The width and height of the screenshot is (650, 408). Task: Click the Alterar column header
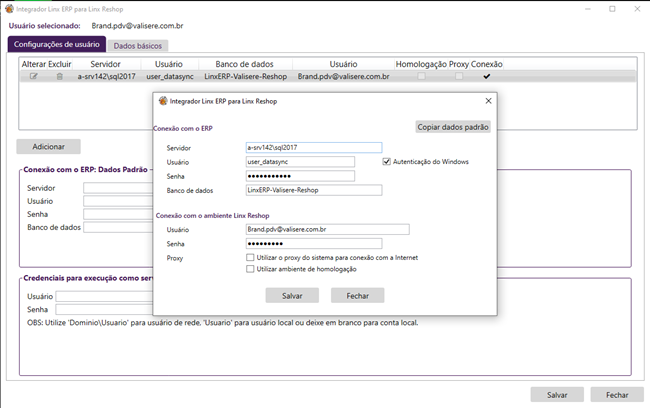coord(34,64)
